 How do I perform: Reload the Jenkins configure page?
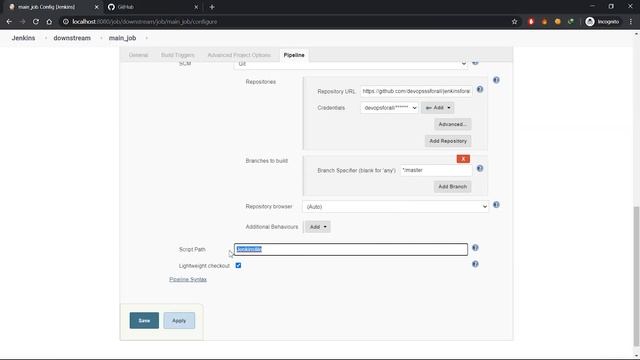(x=36, y=22)
